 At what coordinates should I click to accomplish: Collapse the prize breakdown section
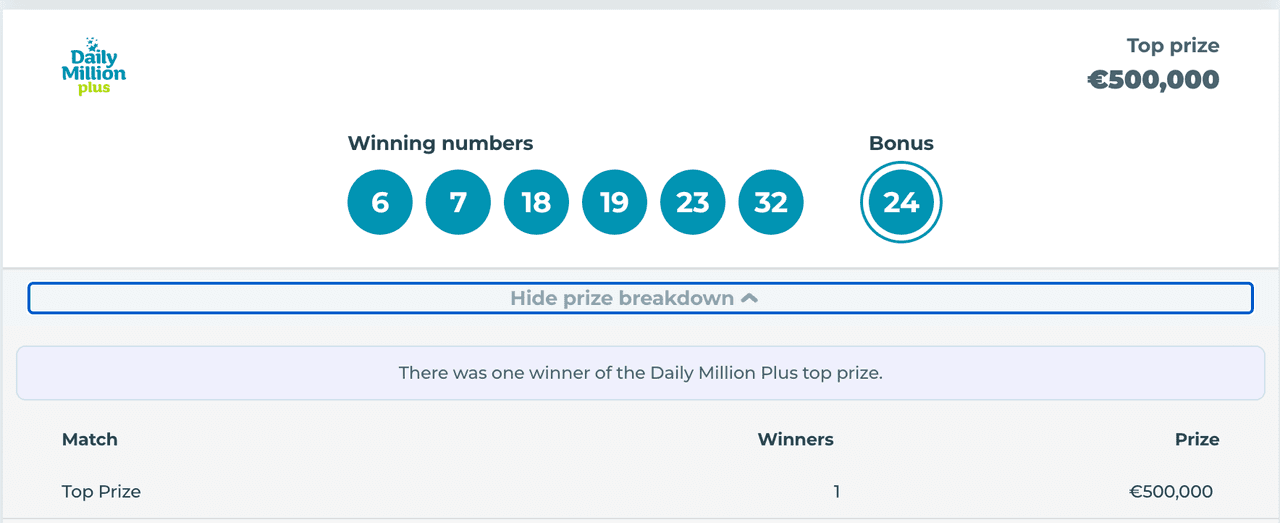[x=622, y=298]
